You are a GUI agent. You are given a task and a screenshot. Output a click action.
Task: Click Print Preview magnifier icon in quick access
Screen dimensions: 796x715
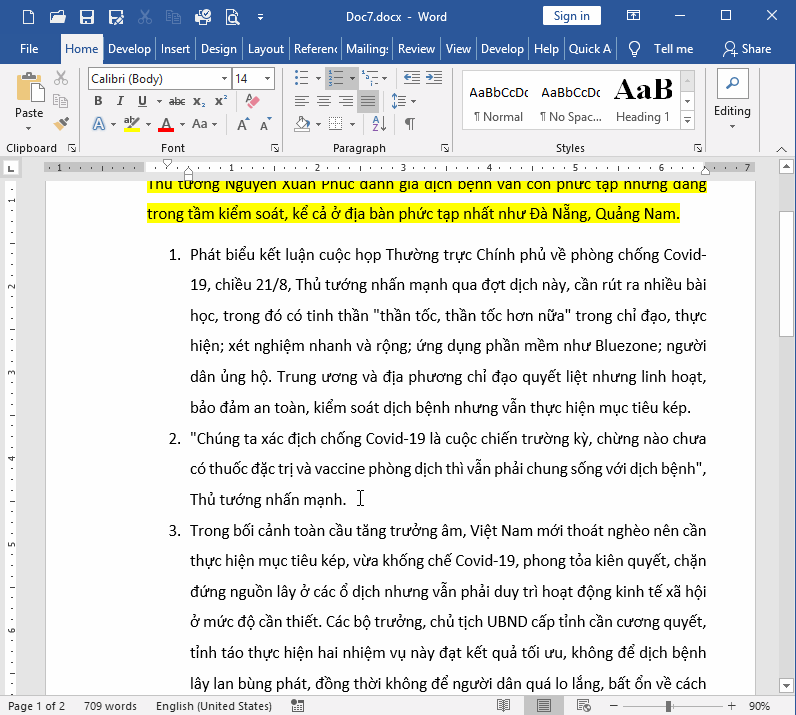pos(233,17)
